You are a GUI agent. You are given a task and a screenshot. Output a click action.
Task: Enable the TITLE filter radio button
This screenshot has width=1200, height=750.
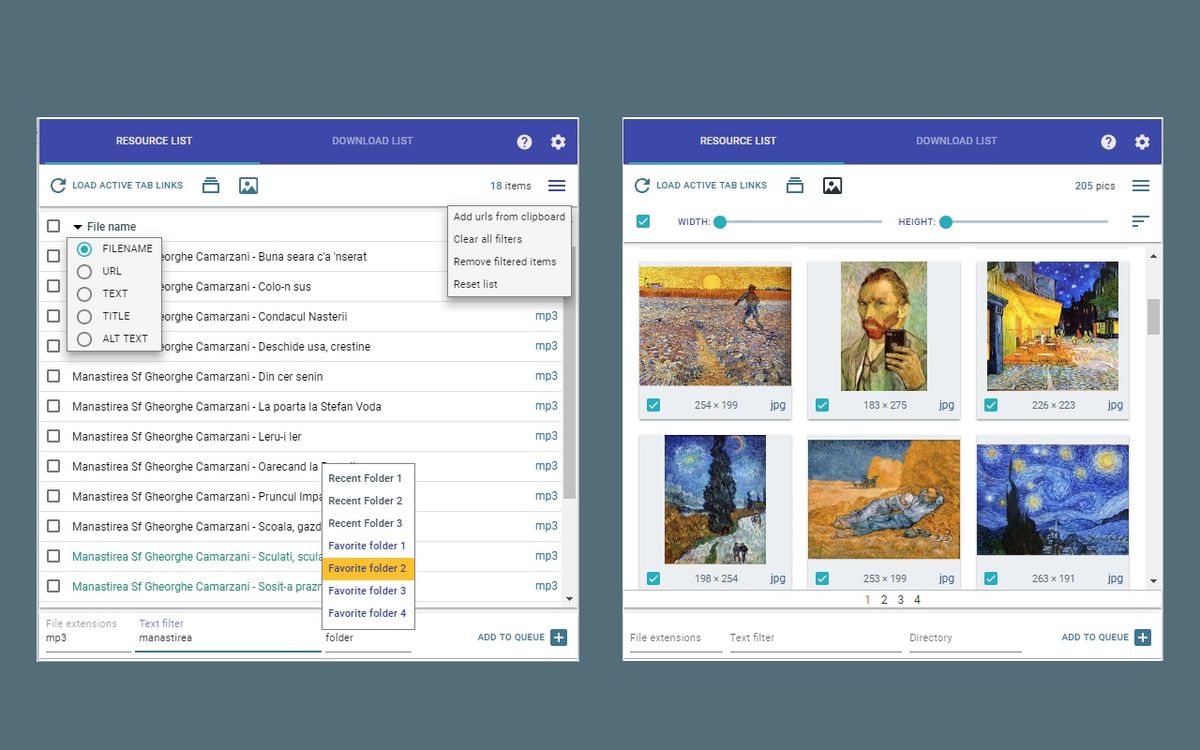coord(84,316)
